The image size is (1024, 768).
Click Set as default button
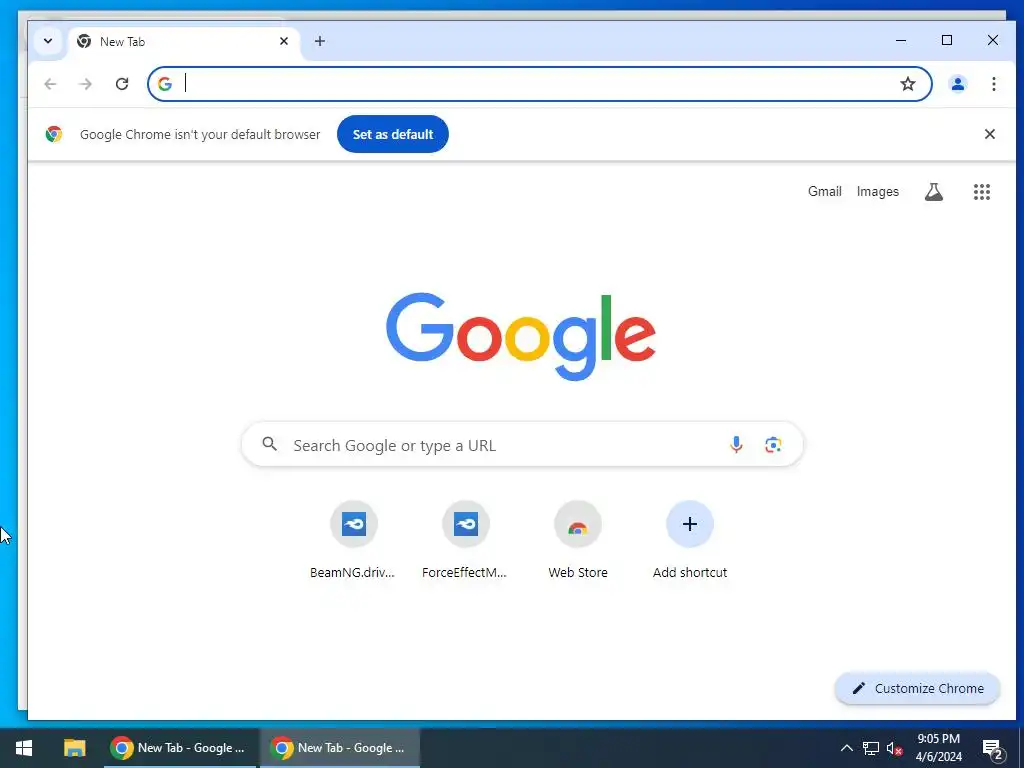click(x=392, y=134)
